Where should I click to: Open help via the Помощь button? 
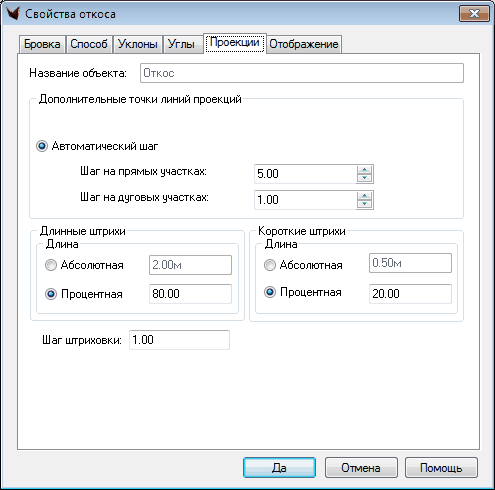click(441, 468)
